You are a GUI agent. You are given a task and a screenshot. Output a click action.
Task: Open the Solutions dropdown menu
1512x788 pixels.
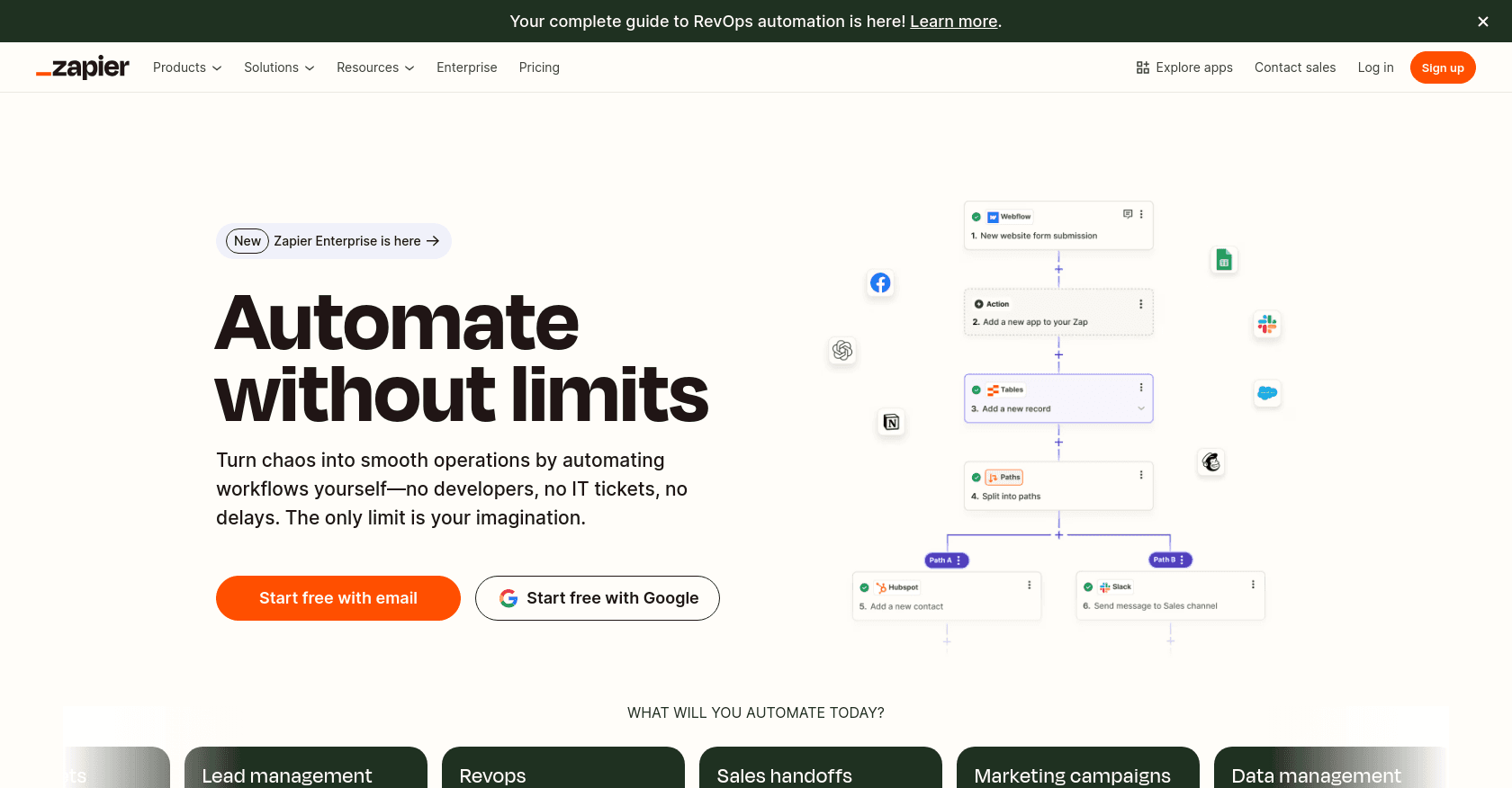[279, 67]
